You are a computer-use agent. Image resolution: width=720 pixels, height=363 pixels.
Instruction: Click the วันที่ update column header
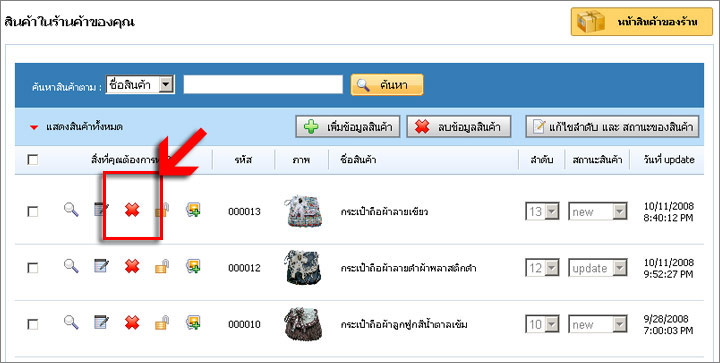pyautogui.click(x=669, y=160)
